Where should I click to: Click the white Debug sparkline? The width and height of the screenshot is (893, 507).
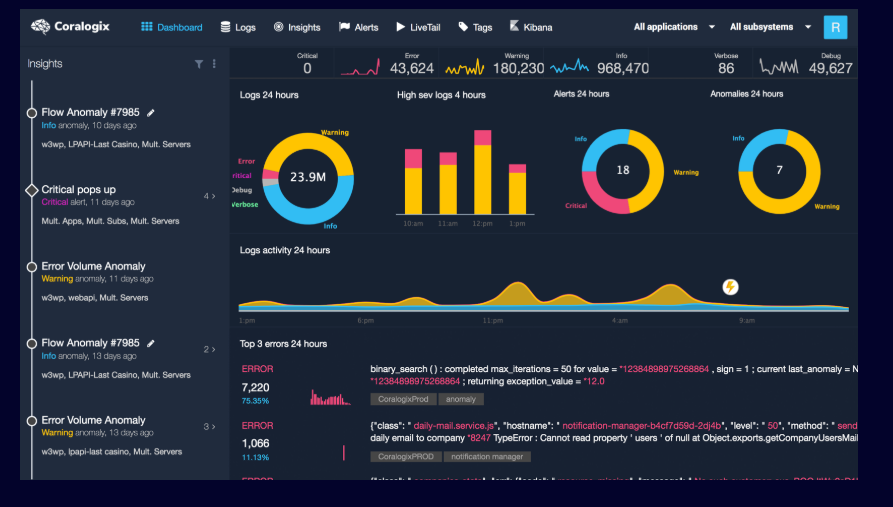coord(779,67)
